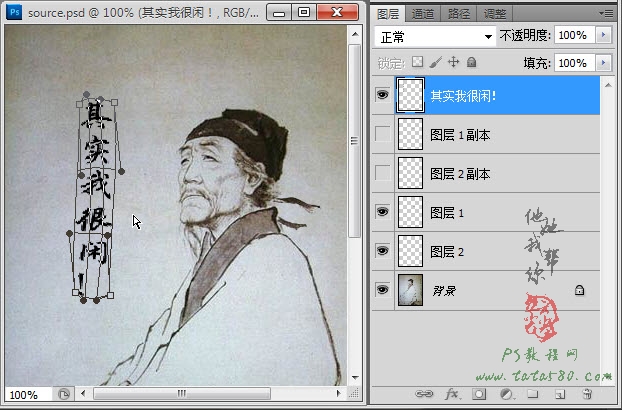Click the horizontal scrollbar thumb

coord(182,394)
